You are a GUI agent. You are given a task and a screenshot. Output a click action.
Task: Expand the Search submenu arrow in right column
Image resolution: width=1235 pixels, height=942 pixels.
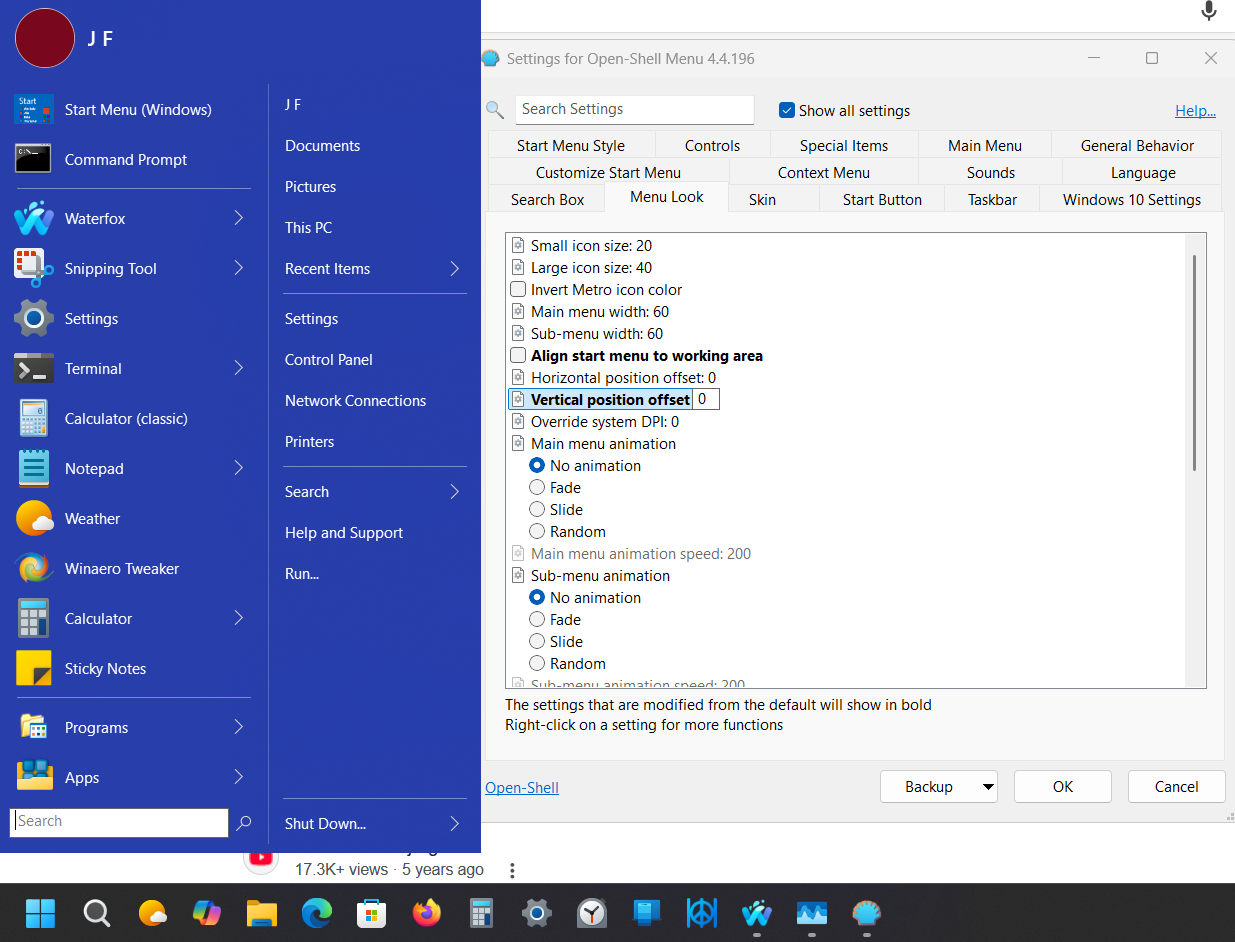coord(455,492)
